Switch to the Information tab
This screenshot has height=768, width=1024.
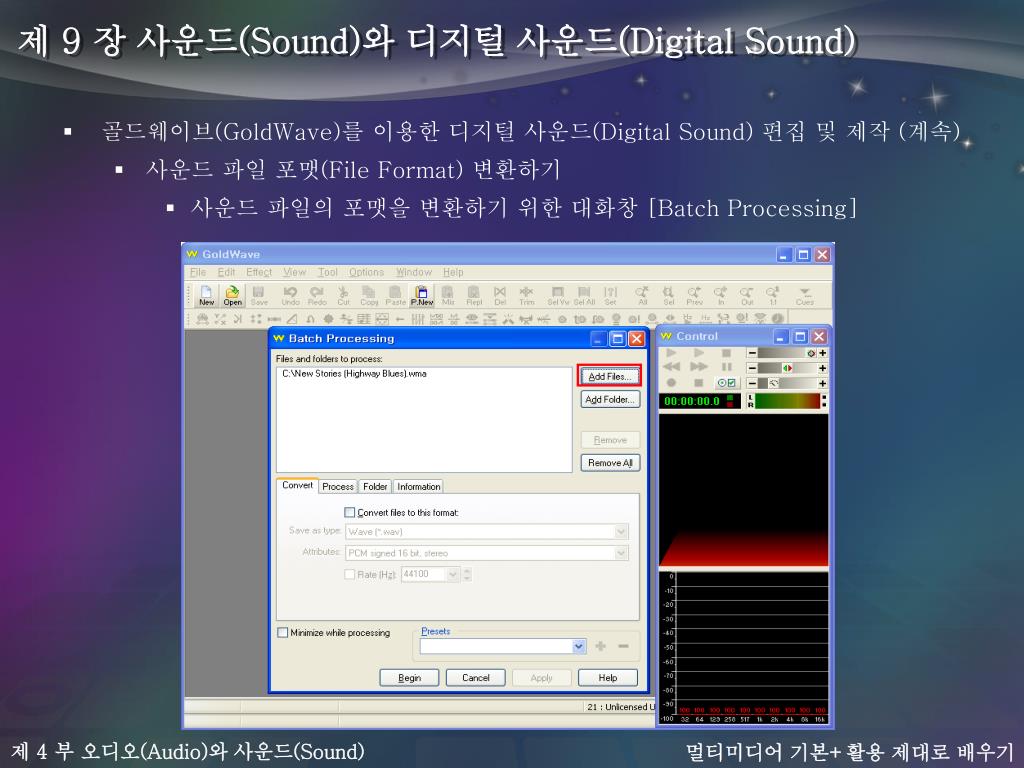click(x=419, y=487)
